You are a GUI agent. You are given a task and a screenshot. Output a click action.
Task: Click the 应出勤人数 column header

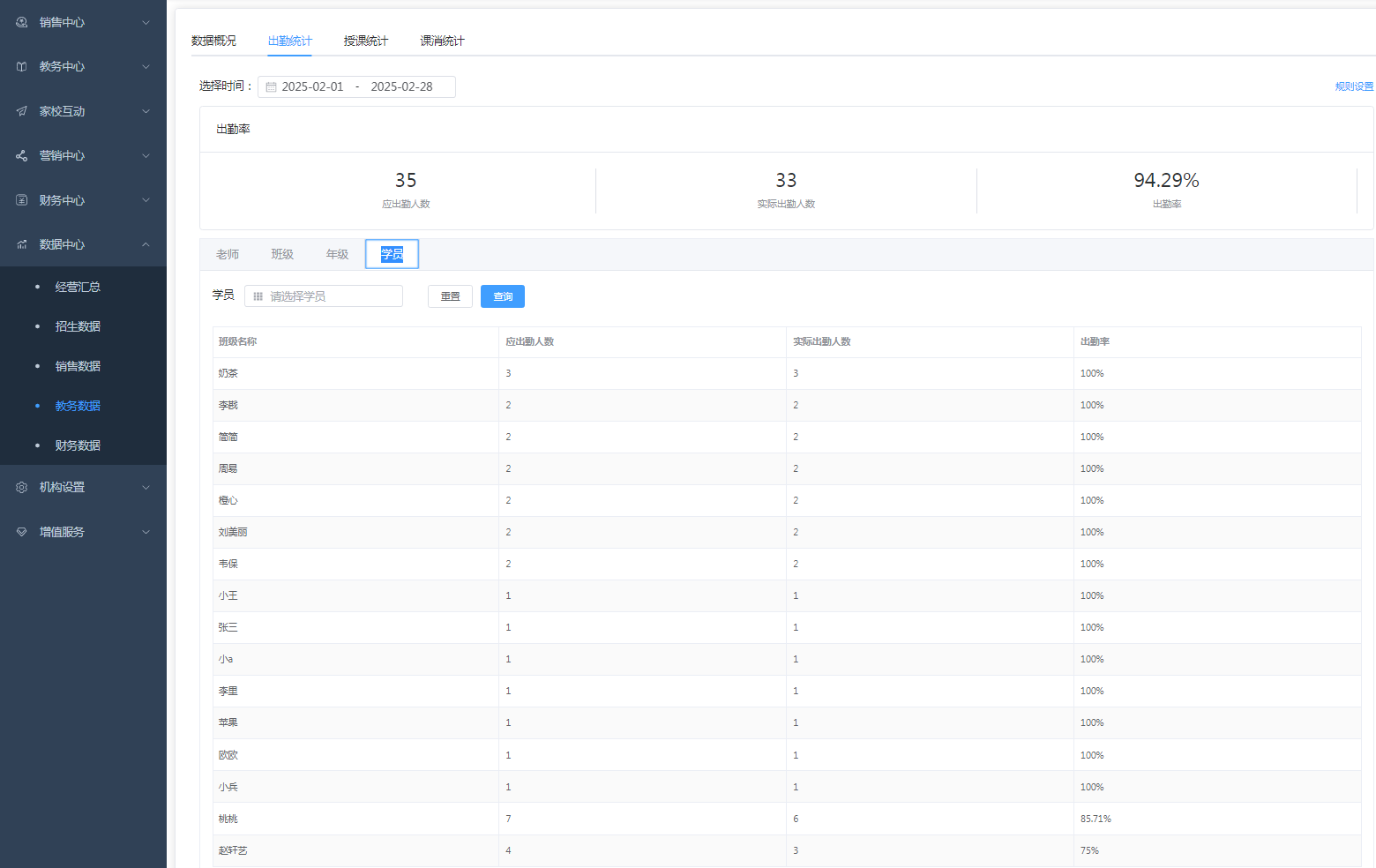[529, 341]
